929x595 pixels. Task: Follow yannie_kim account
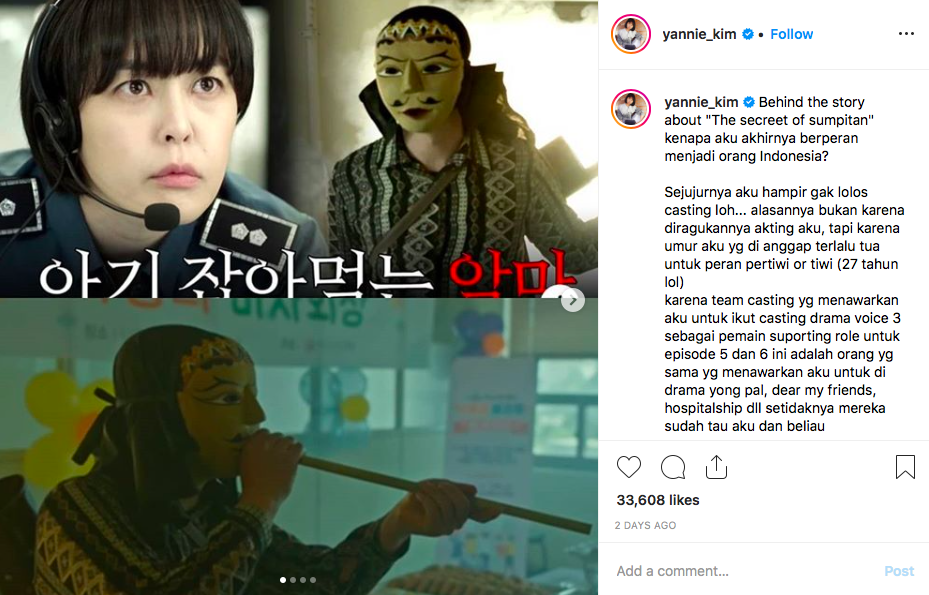(792, 34)
